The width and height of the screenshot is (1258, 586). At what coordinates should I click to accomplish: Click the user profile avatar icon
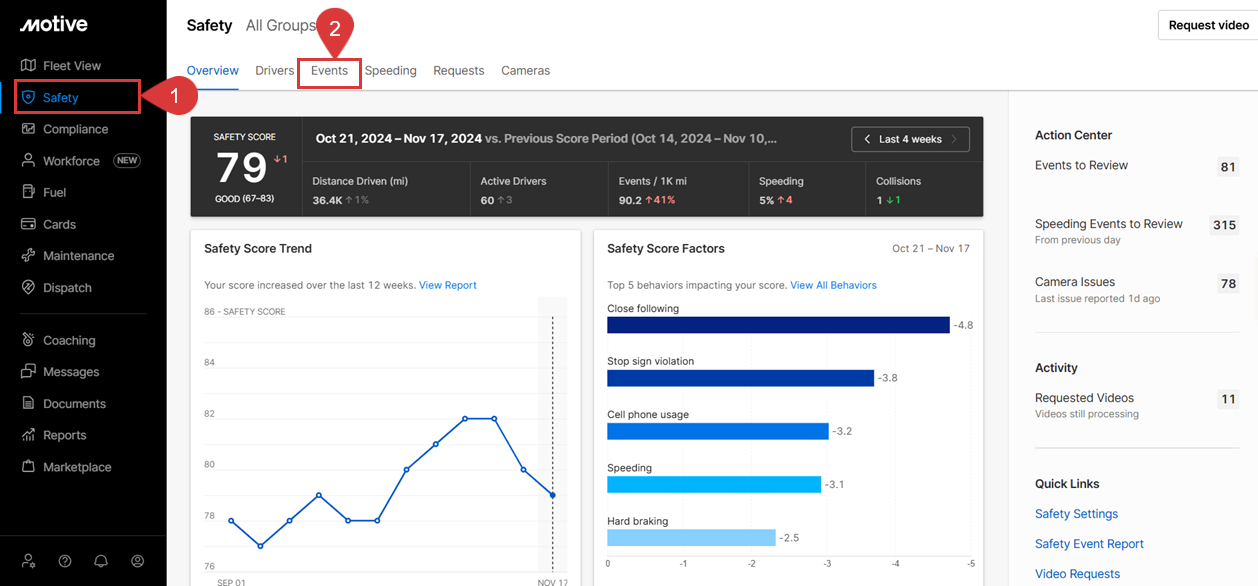click(x=138, y=561)
